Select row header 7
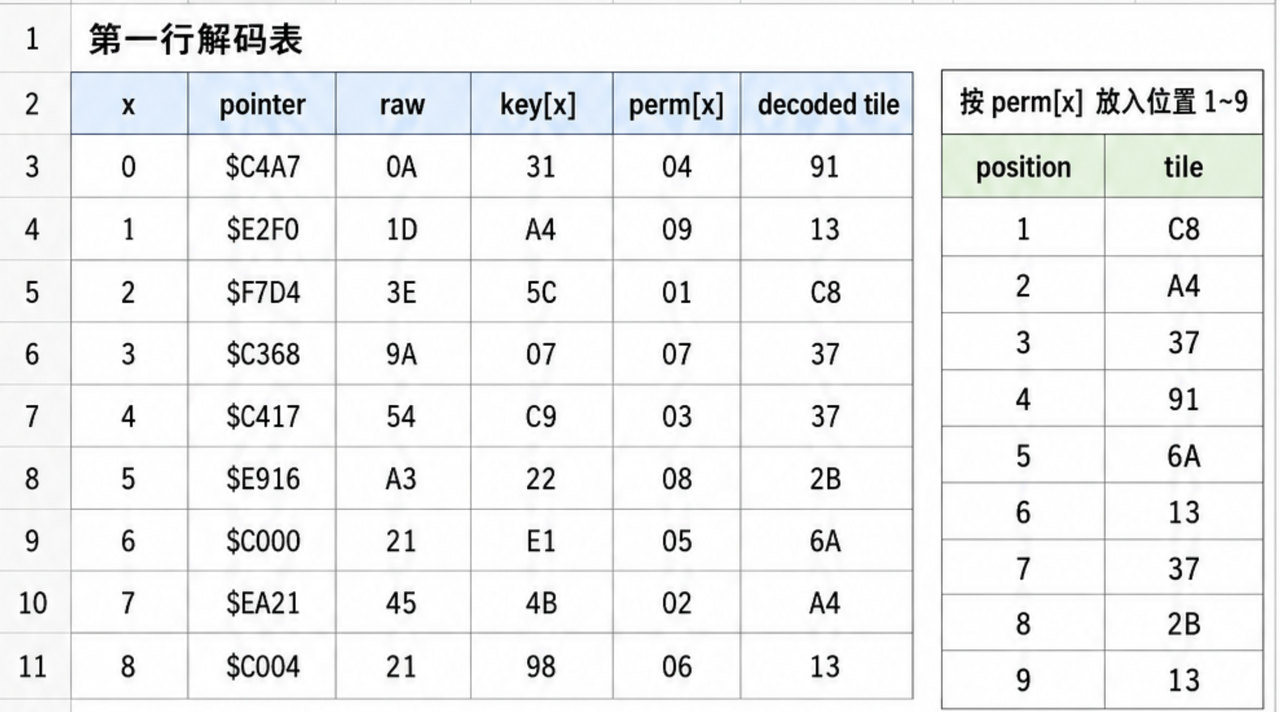This screenshot has height=712, width=1280. pos(34,416)
